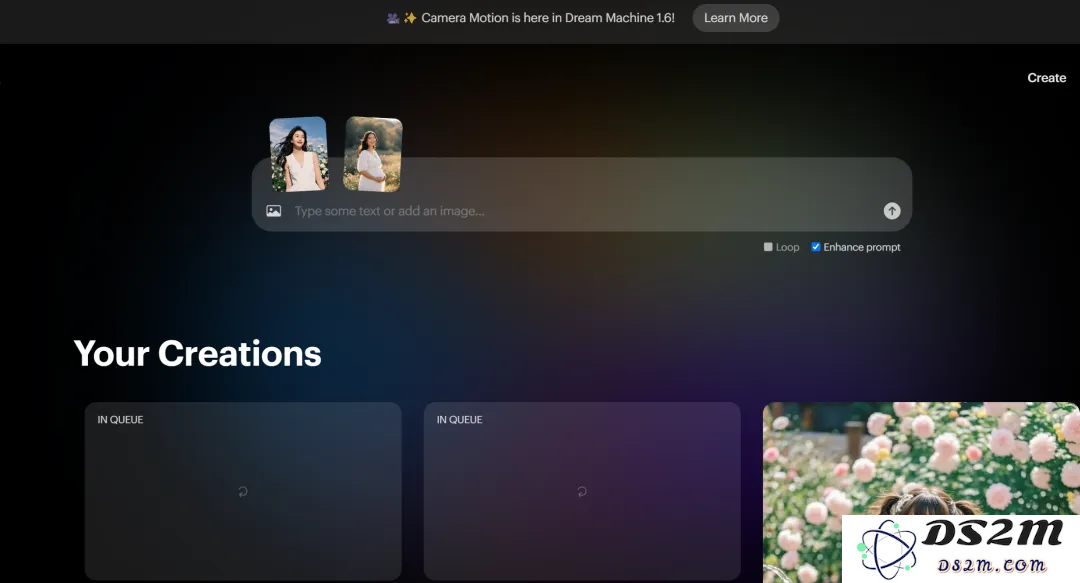Image resolution: width=1080 pixels, height=583 pixels.
Task: Click the sparkles emoji in announcement banner
Action: click(410, 18)
